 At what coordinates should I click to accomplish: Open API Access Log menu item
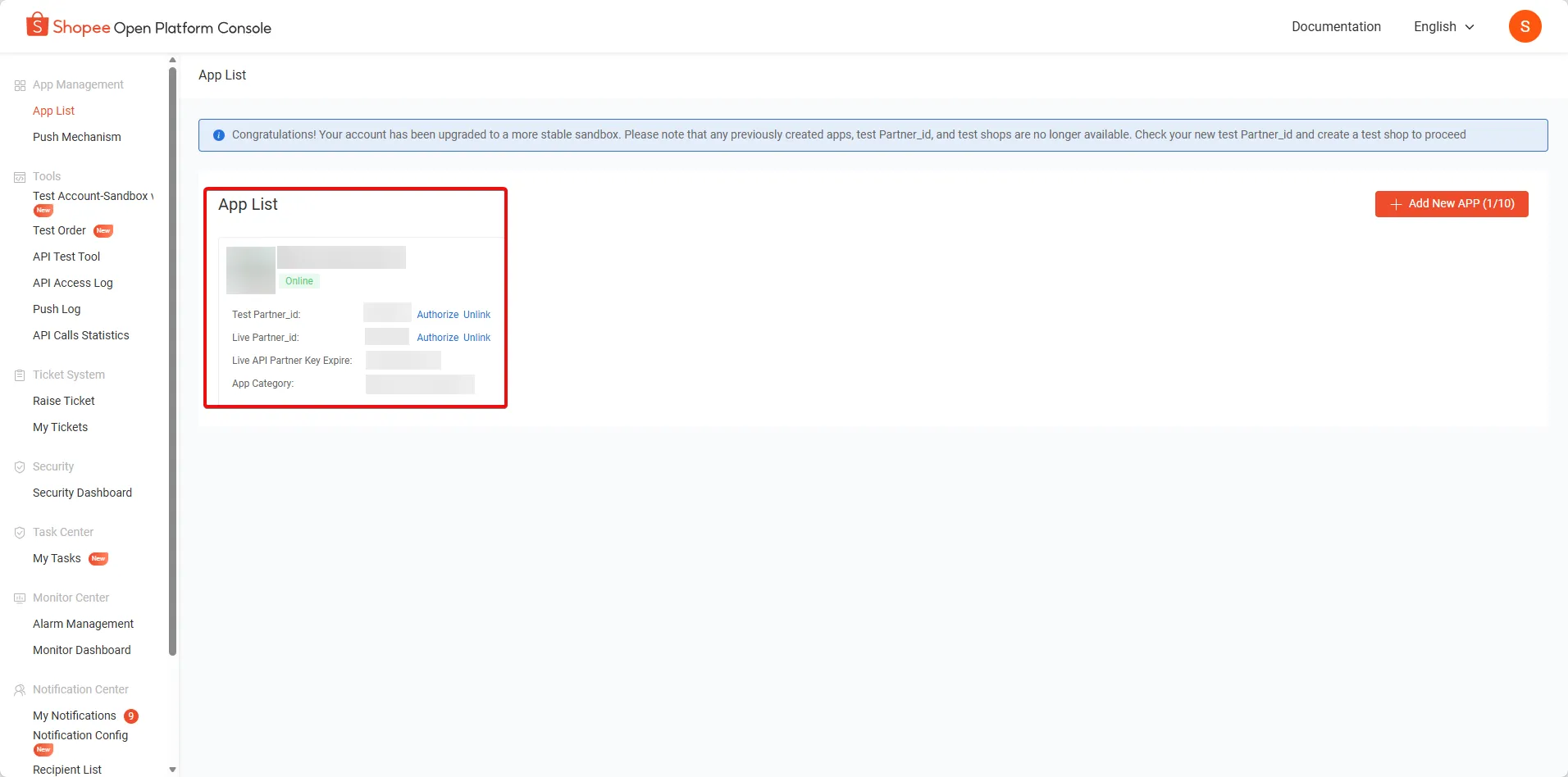[x=73, y=284]
